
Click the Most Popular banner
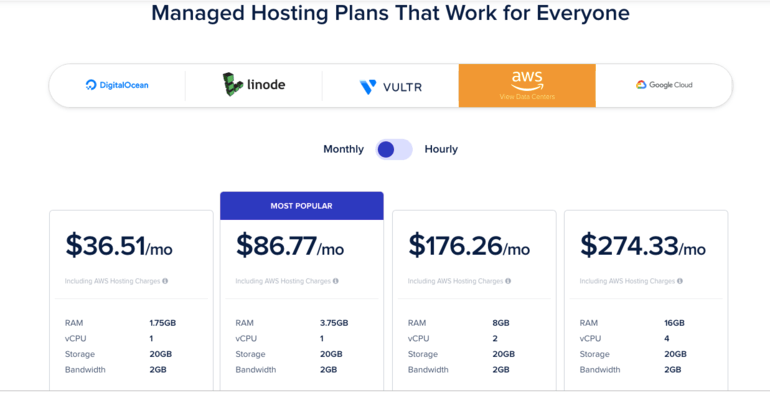302,206
